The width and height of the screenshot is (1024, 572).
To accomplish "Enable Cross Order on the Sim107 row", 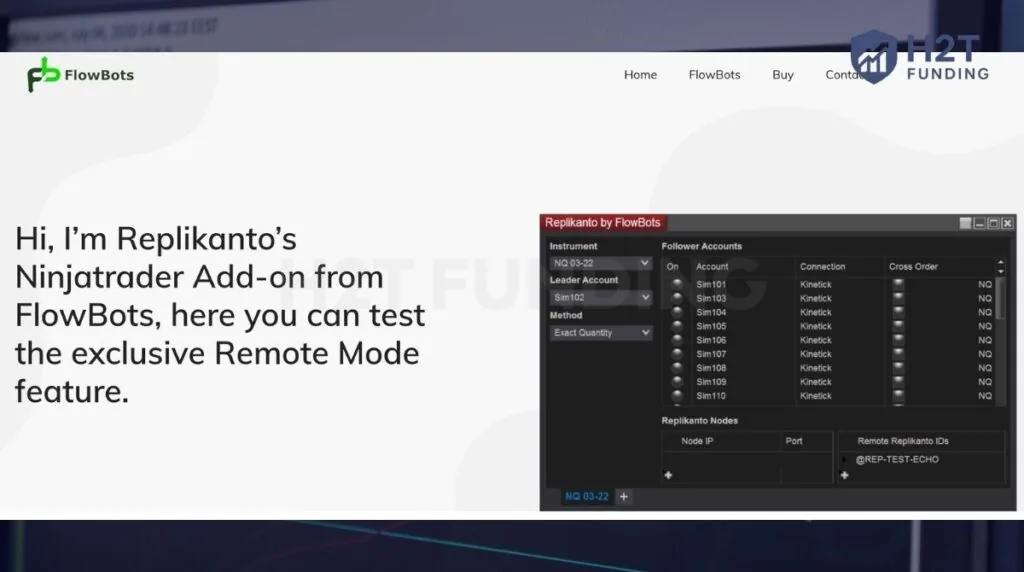I will point(899,354).
